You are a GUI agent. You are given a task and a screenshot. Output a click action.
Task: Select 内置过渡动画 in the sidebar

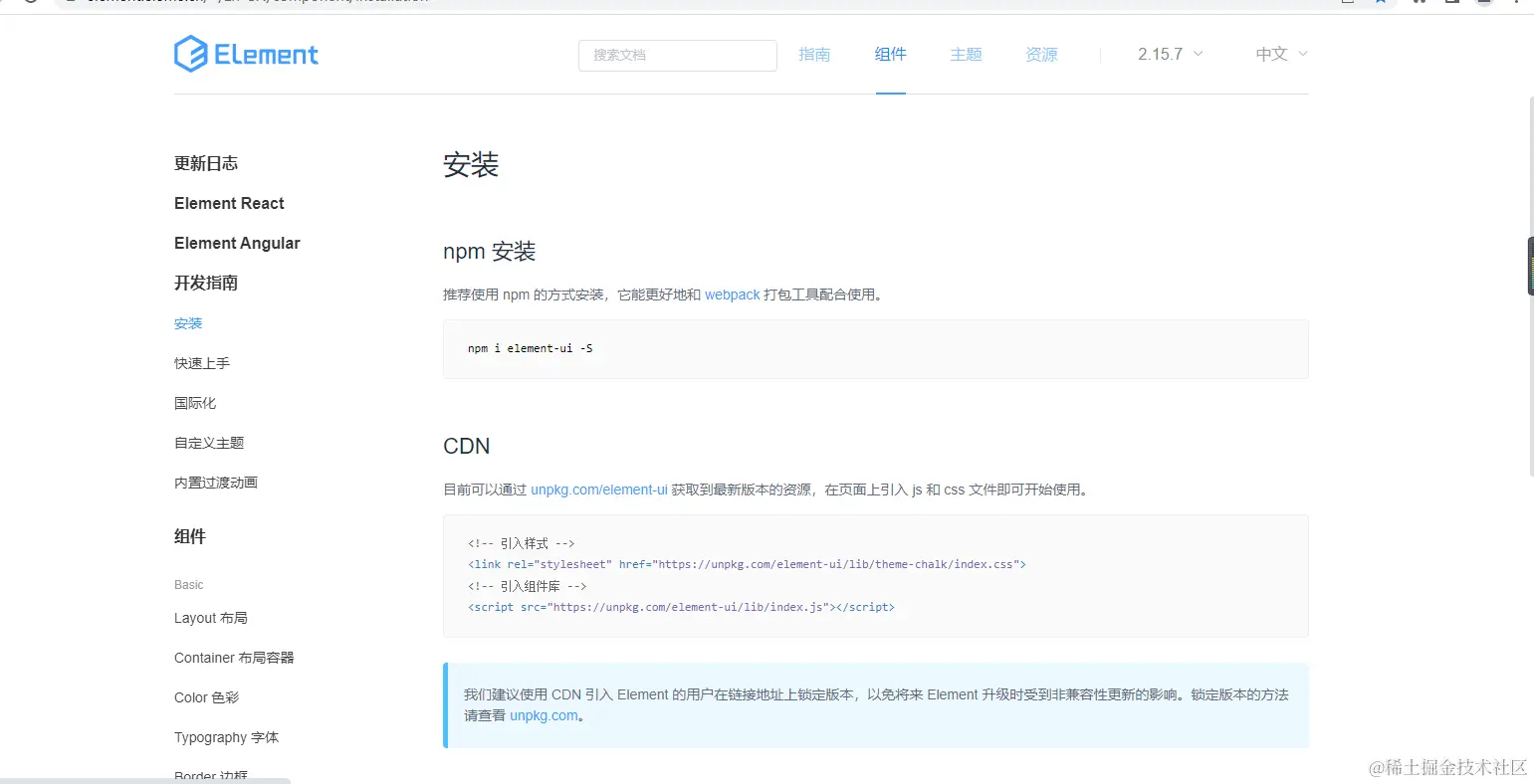coord(216,483)
